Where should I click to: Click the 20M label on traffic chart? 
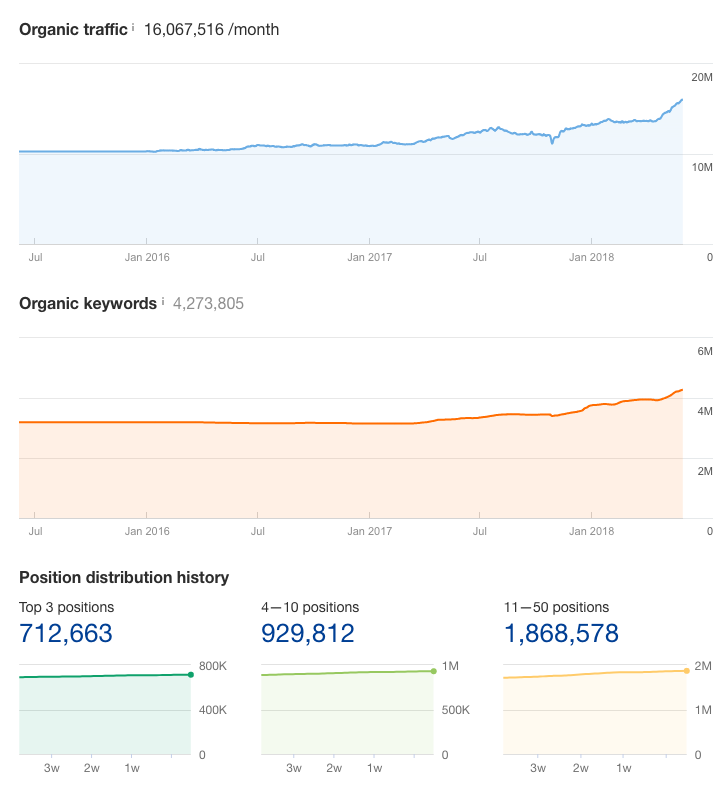click(x=702, y=78)
